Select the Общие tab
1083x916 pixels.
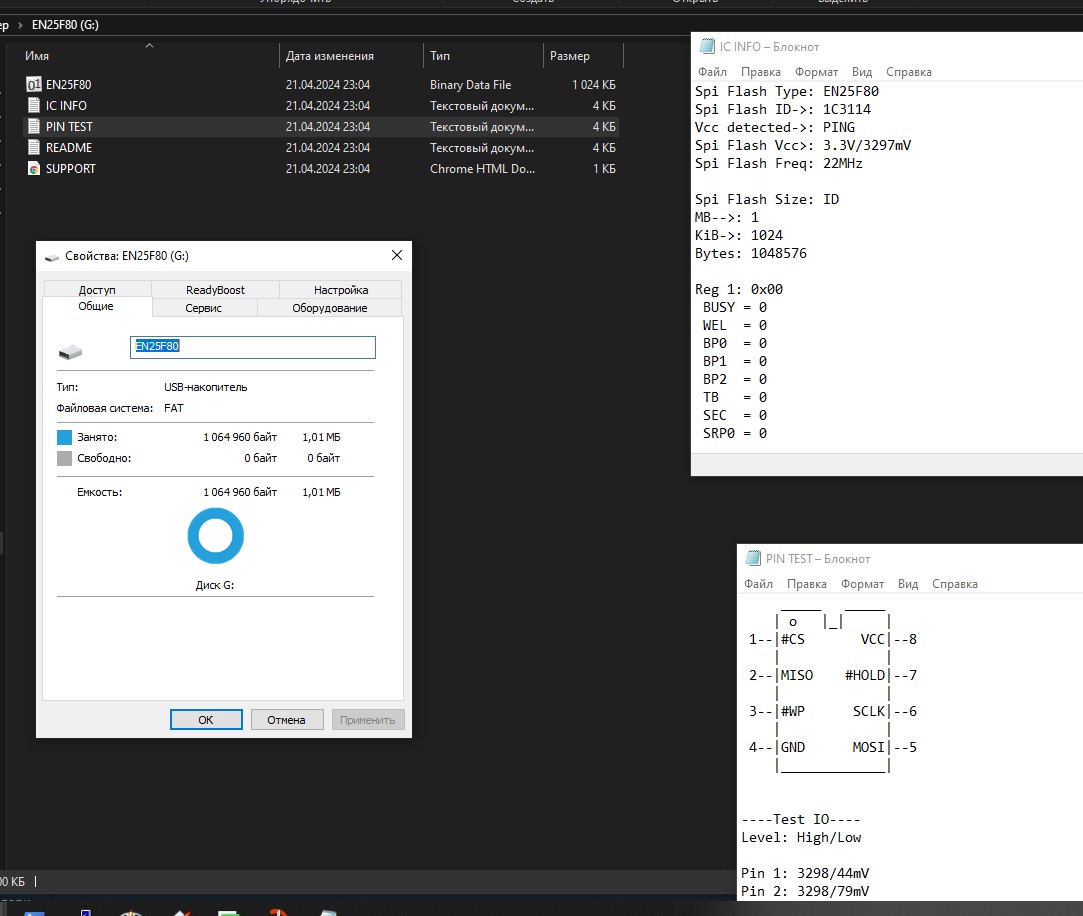(96, 306)
